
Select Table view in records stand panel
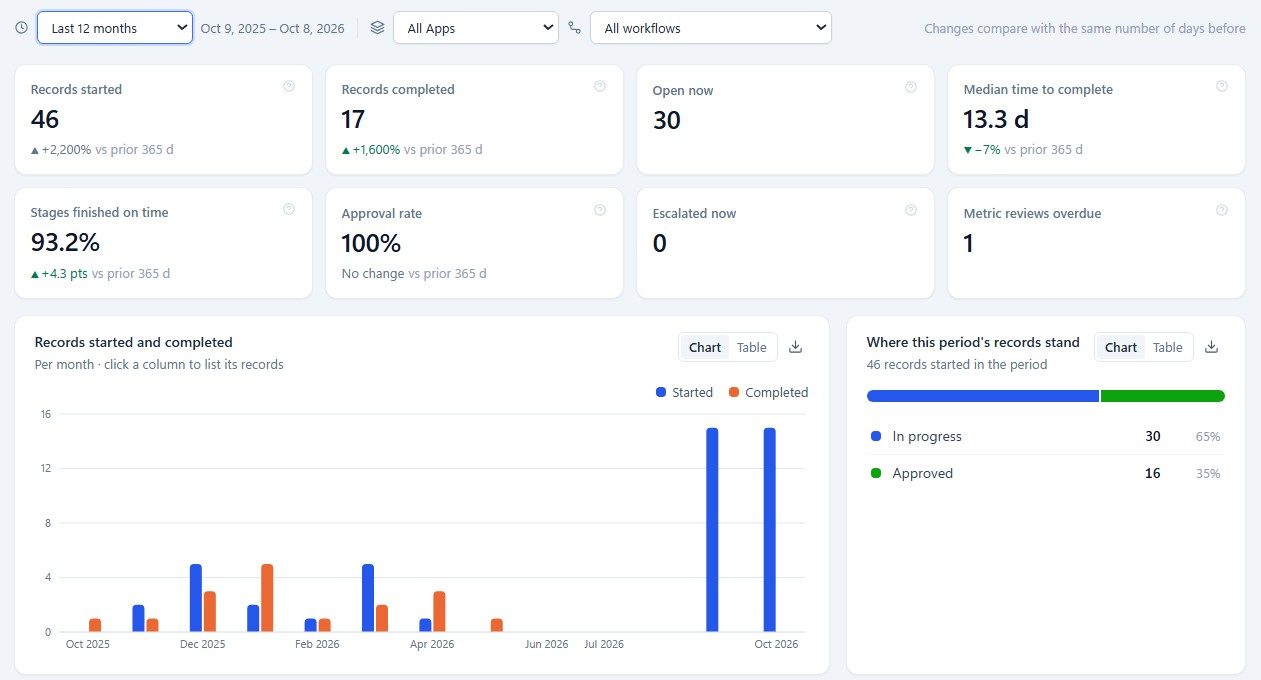pyautogui.click(x=1168, y=347)
